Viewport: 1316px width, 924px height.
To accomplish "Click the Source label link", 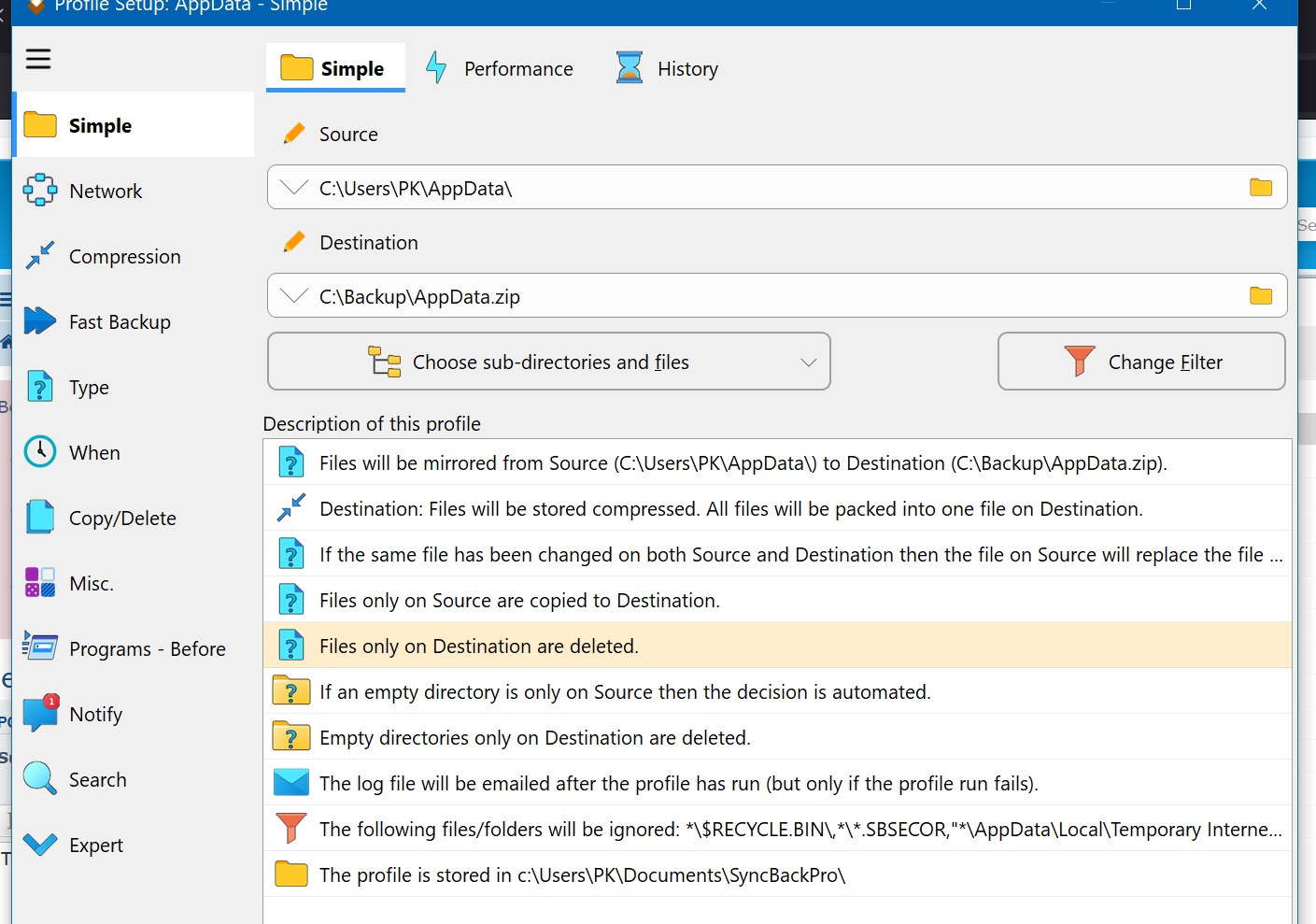I will pos(348,134).
